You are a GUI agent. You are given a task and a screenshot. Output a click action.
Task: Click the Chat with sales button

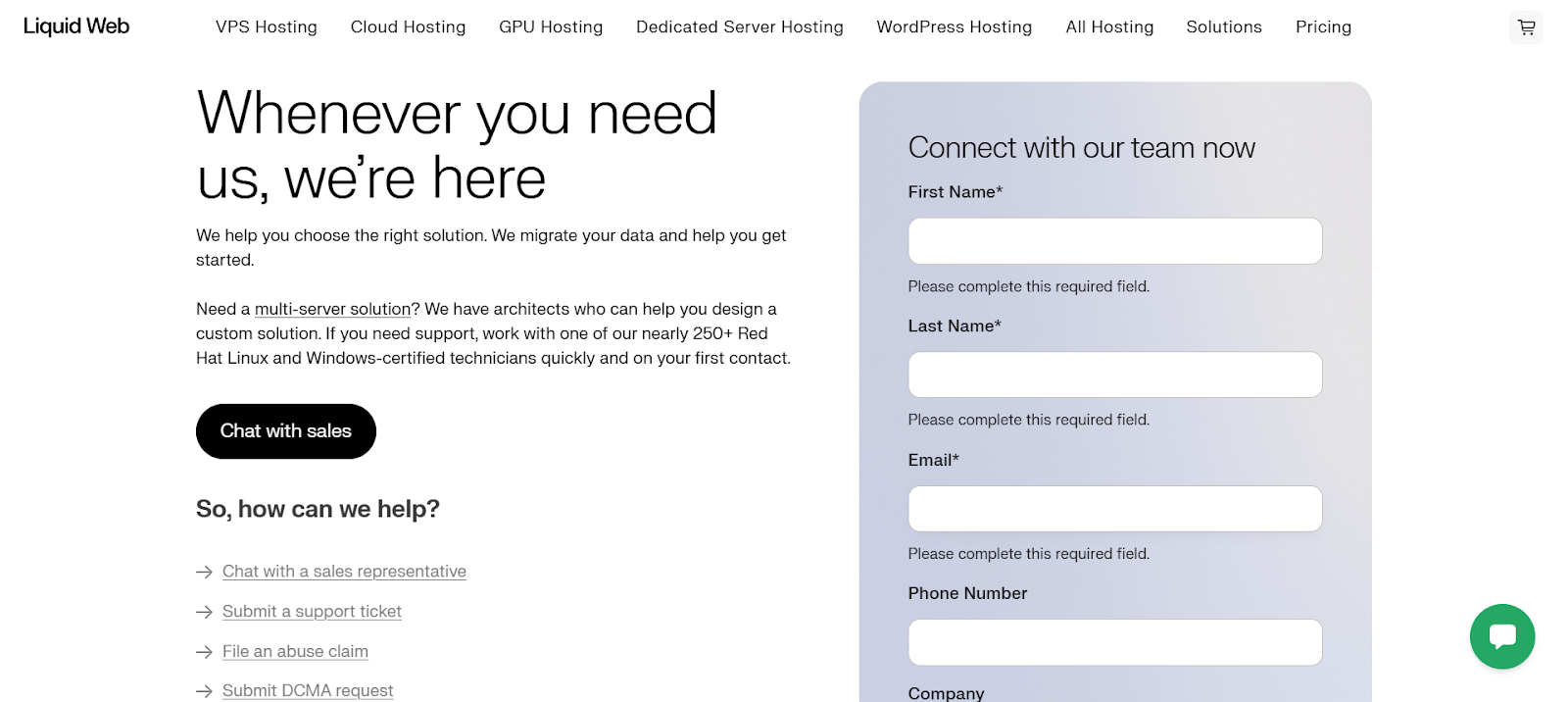286,431
